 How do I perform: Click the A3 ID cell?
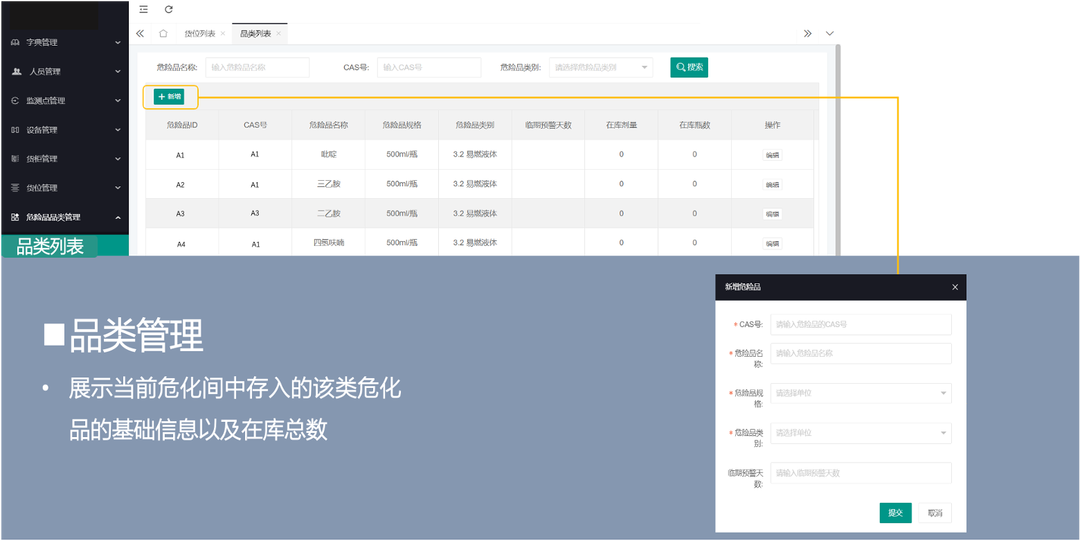pos(180,214)
